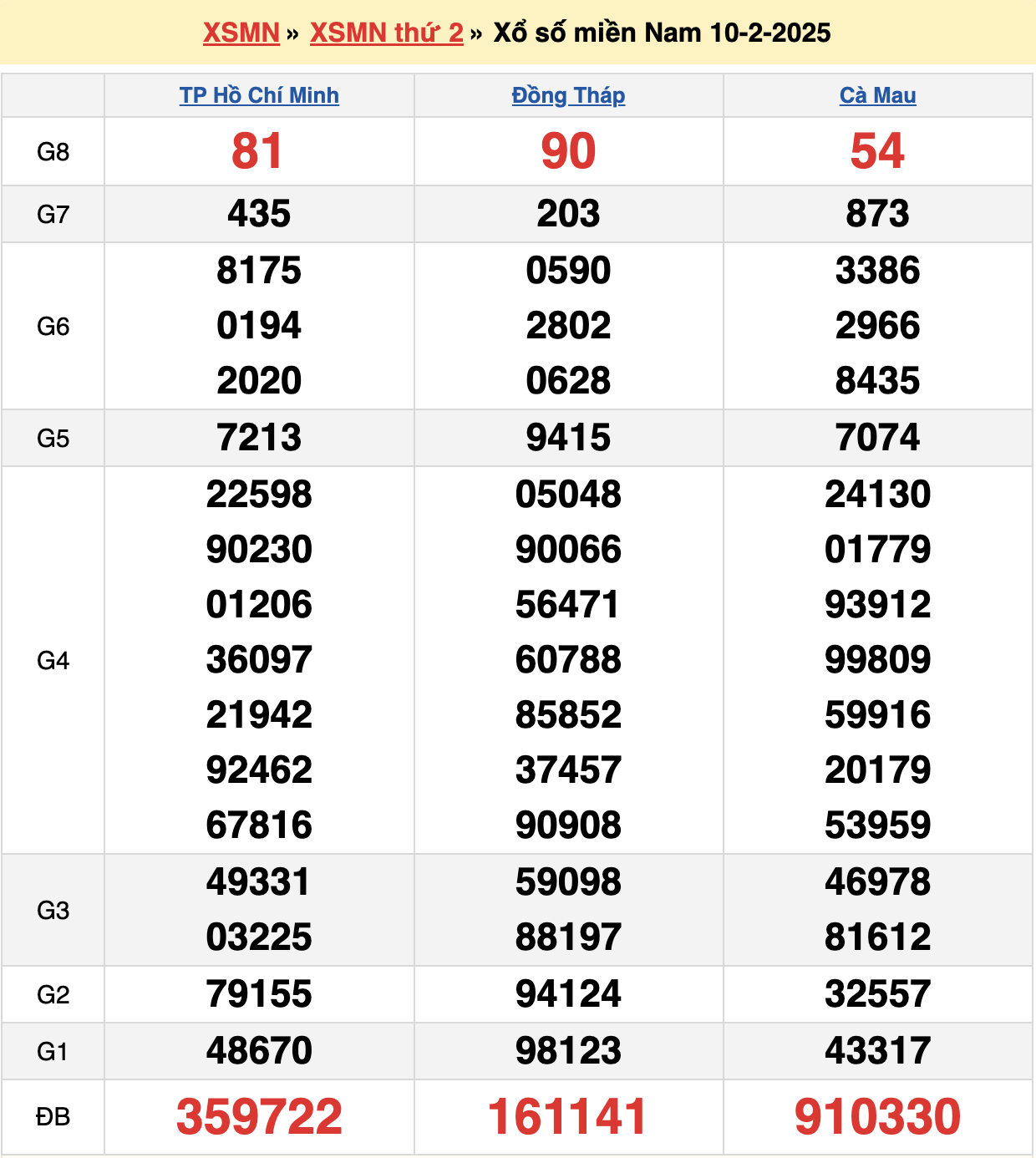Click the G2 result 94124
The image size is (1036, 1158).
point(568,994)
